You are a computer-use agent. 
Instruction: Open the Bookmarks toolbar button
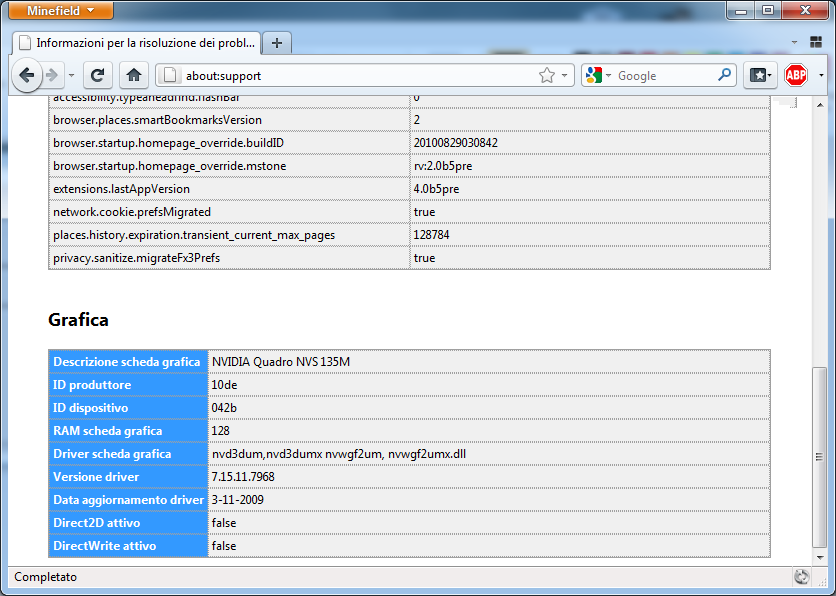pos(760,76)
